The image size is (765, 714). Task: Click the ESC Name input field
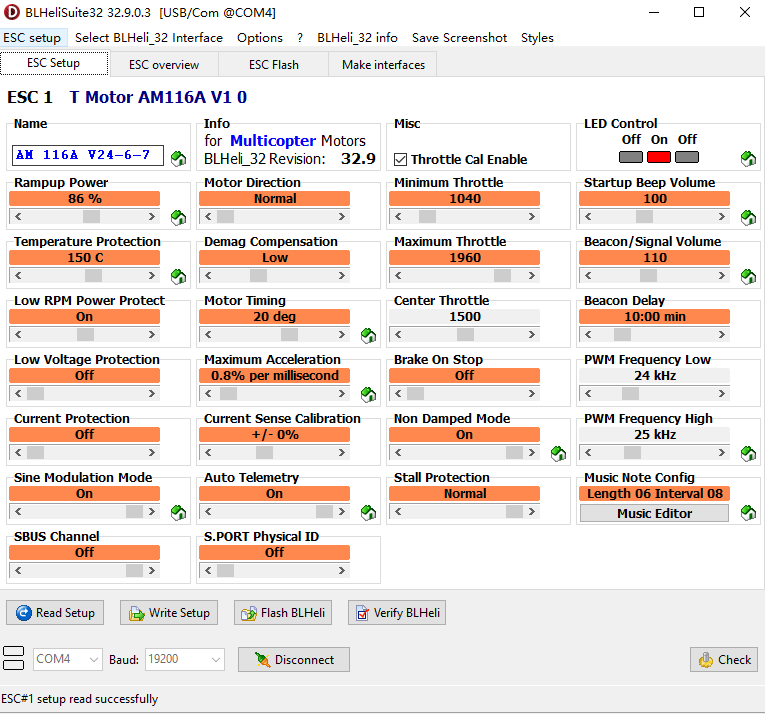88,155
